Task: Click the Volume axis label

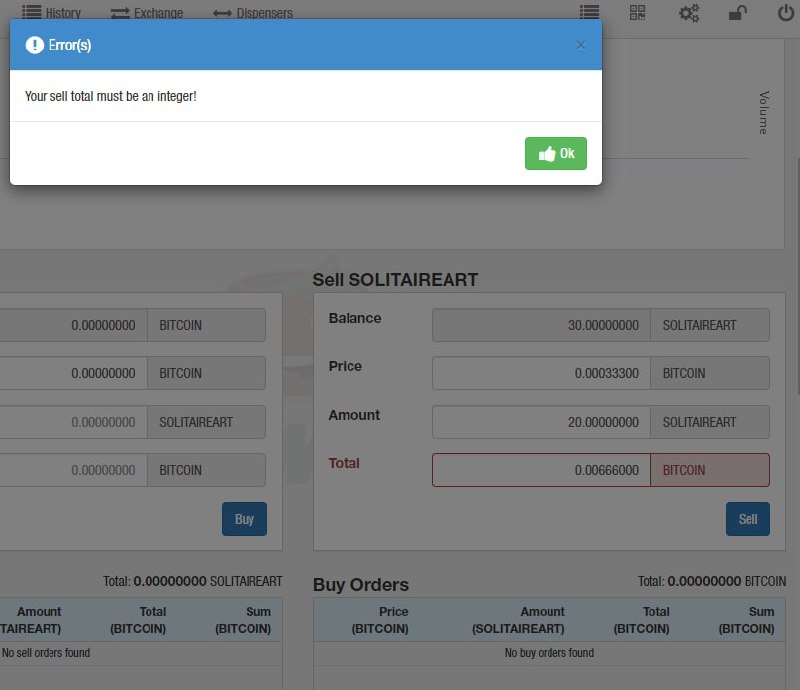Action: coord(764,113)
